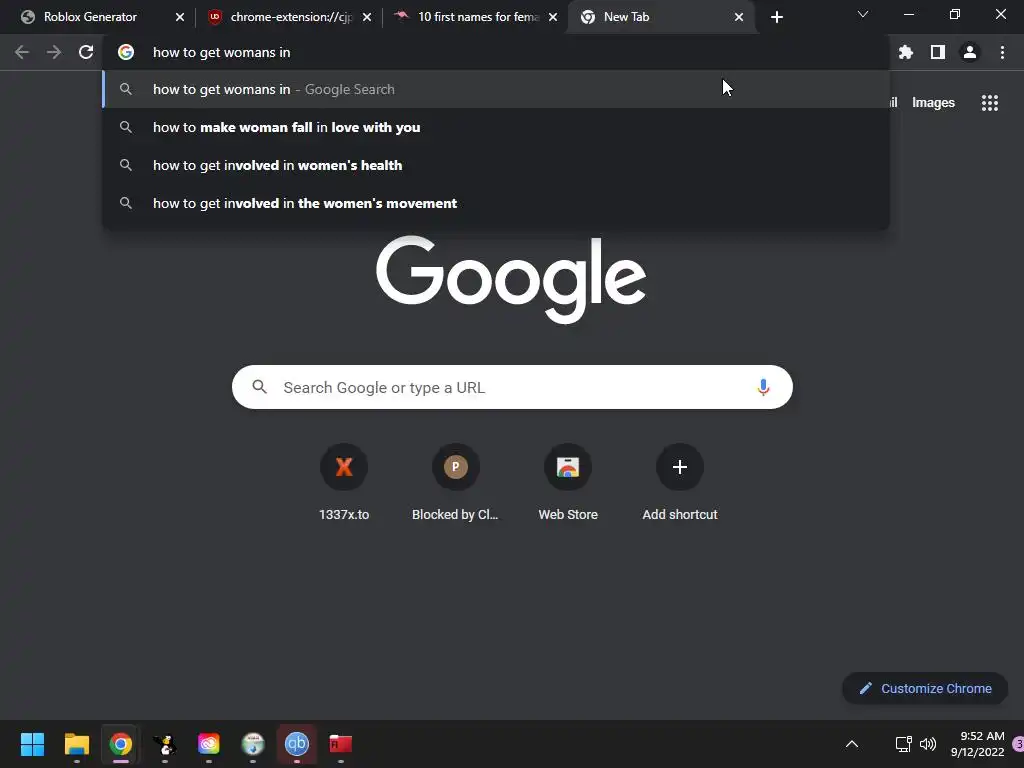Image resolution: width=1024 pixels, height=768 pixels.
Task: Open the globe download app taskbar icon
Action: 253,744
